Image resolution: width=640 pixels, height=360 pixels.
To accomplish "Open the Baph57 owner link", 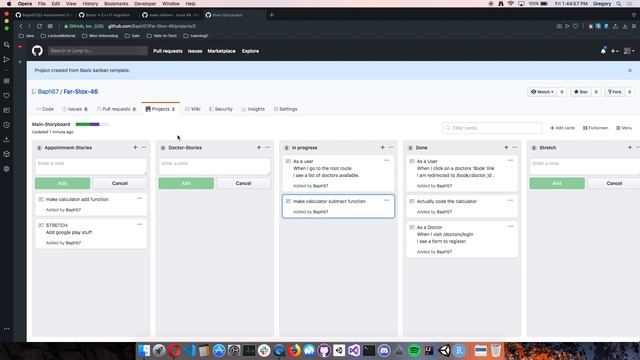I will (x=48, y=91).
